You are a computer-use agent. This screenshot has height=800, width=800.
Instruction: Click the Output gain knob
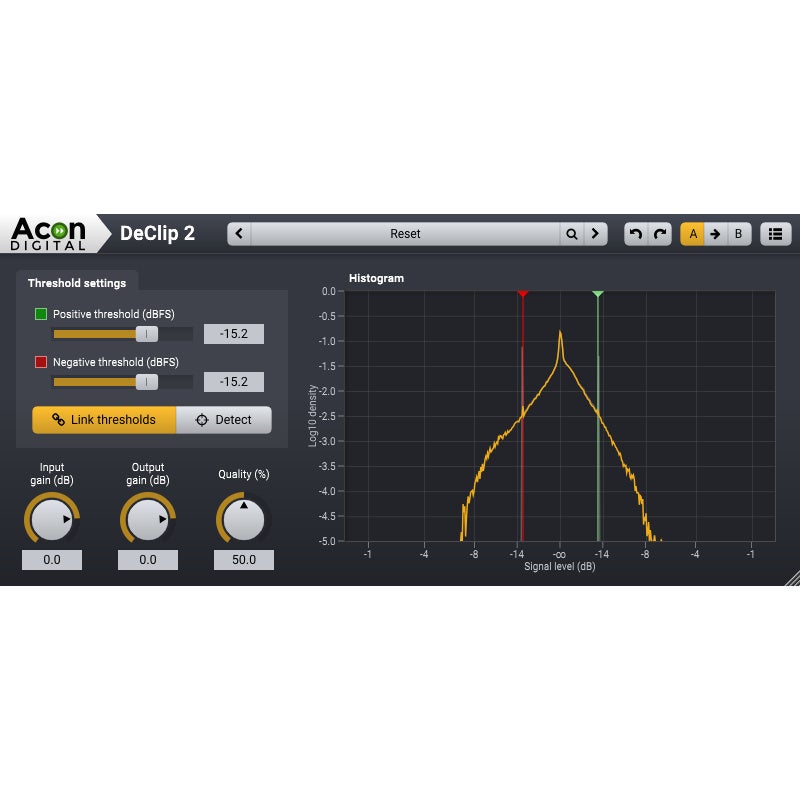pyautogui.click(x=147, y=519)
